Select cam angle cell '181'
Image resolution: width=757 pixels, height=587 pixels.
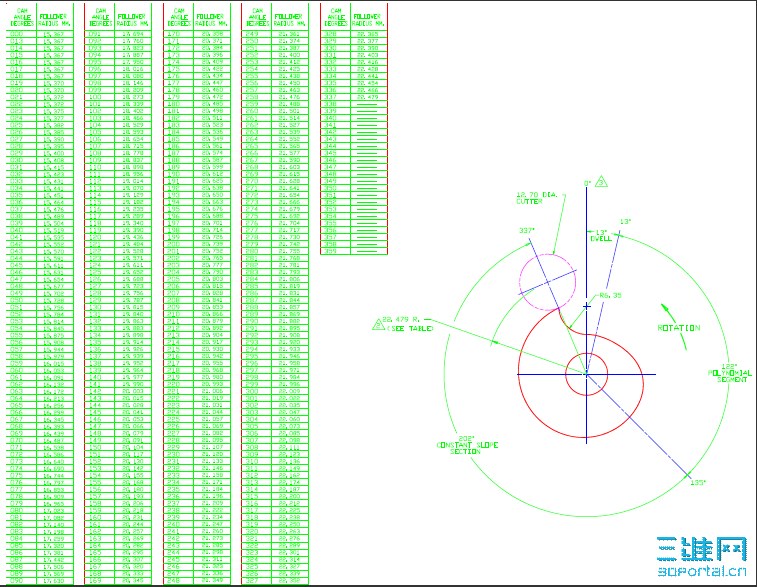click(179, 111)
